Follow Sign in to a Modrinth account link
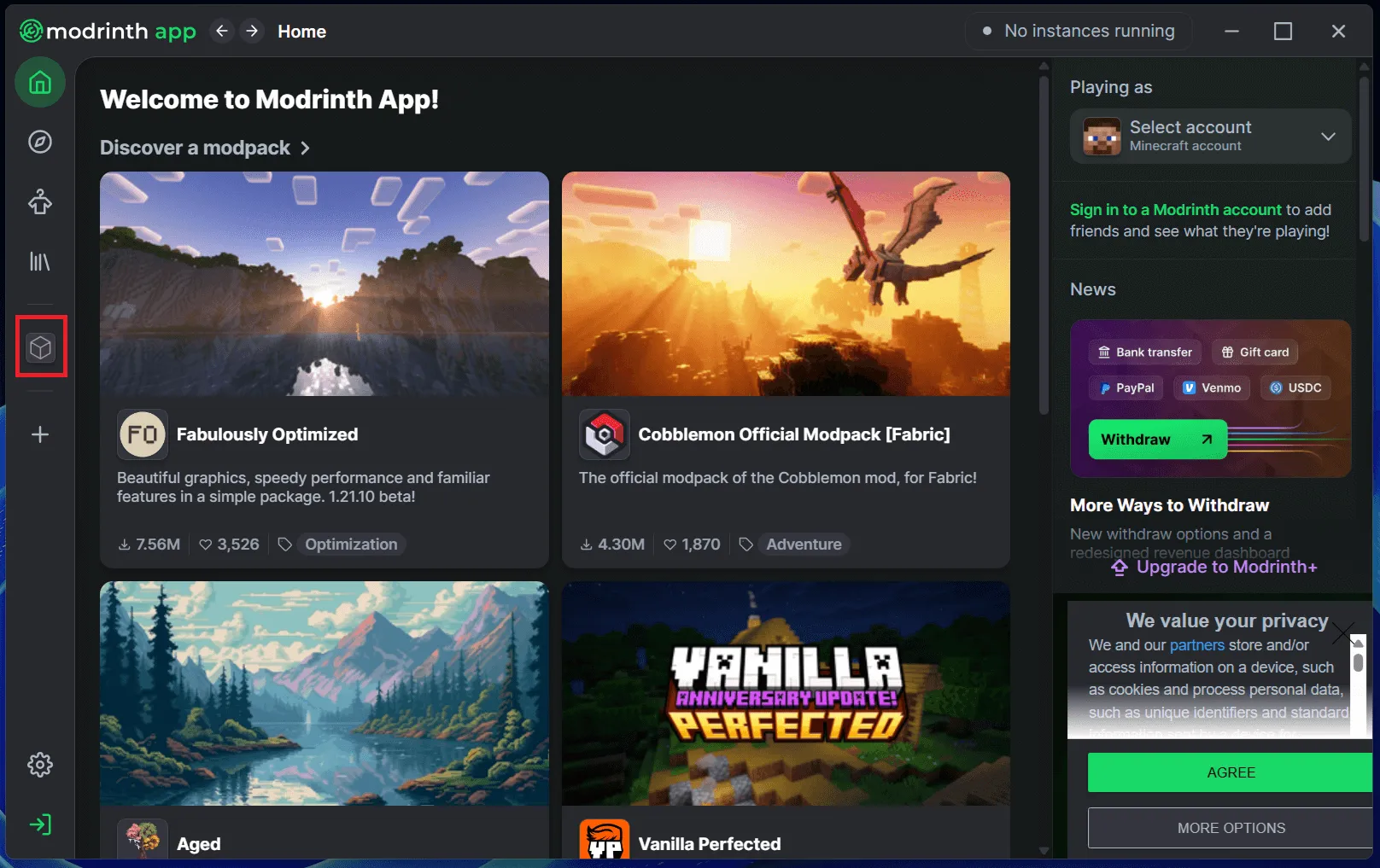 1176,210
